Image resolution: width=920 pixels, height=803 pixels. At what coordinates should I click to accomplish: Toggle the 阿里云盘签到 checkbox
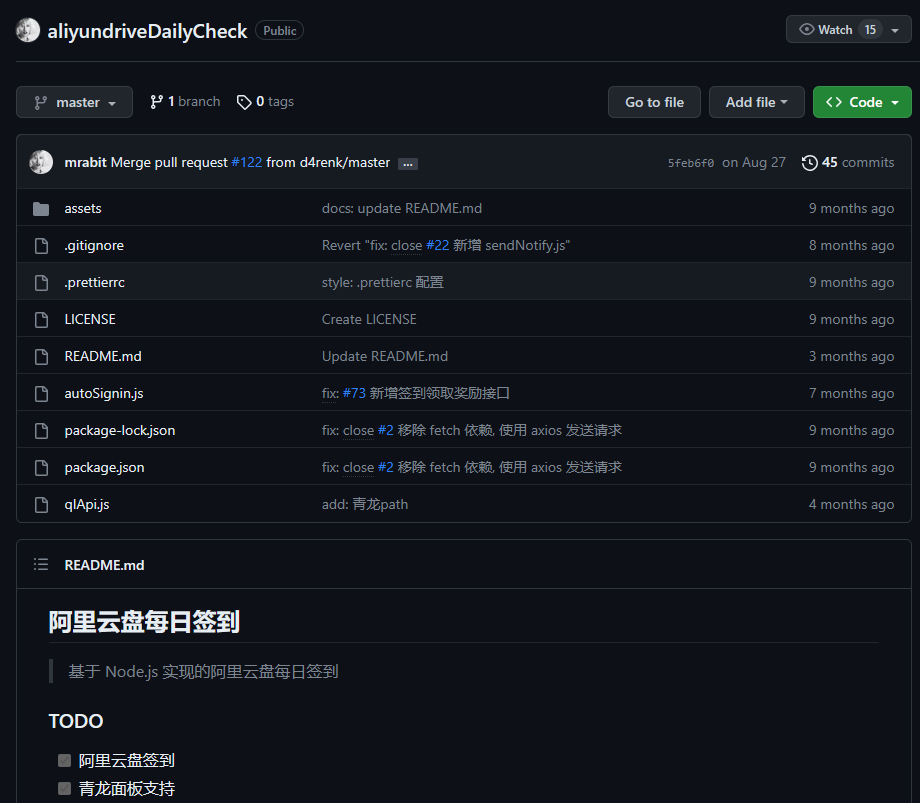point(65,761)
